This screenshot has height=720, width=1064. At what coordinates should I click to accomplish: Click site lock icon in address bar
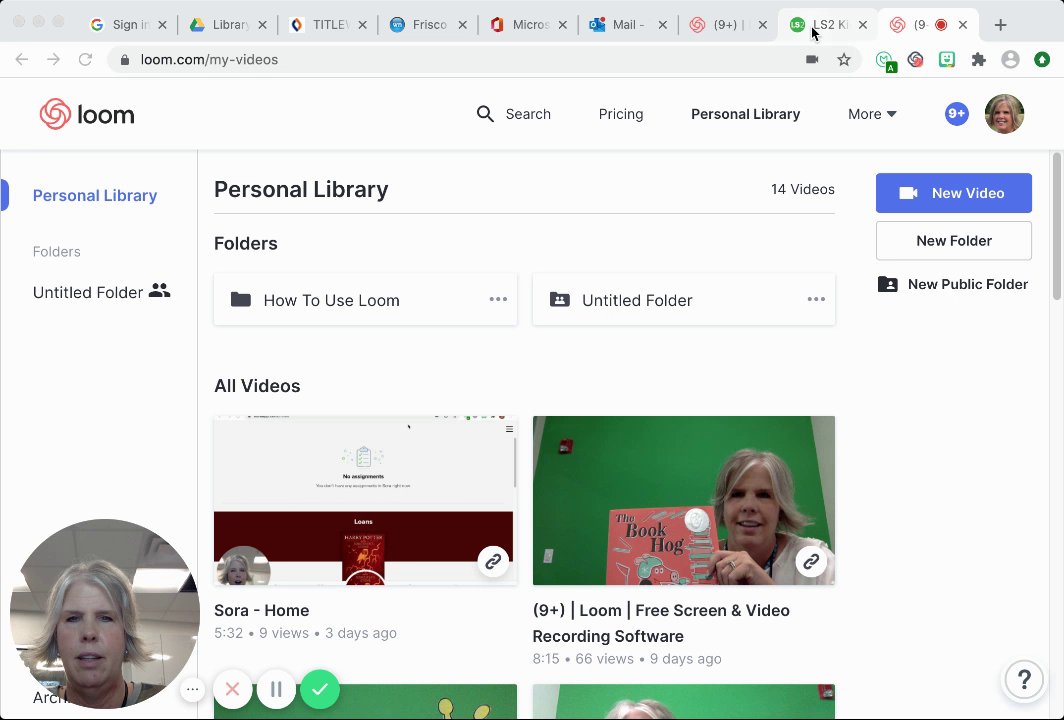[x=124, y=60]
